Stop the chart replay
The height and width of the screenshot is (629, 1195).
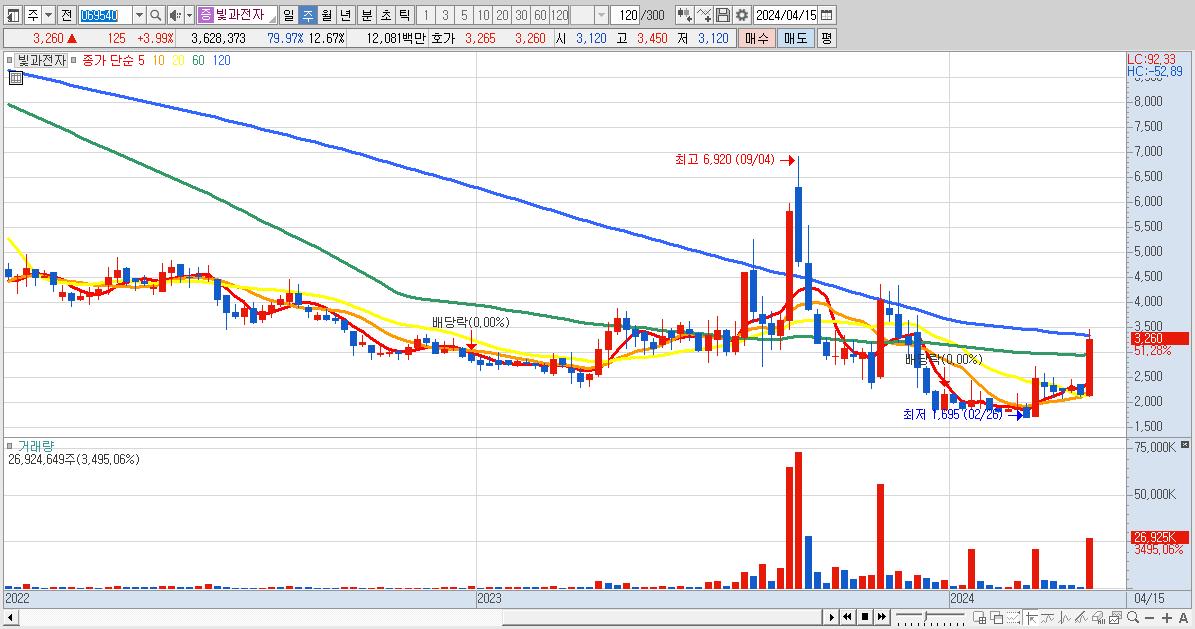click(x=865, y=617)
